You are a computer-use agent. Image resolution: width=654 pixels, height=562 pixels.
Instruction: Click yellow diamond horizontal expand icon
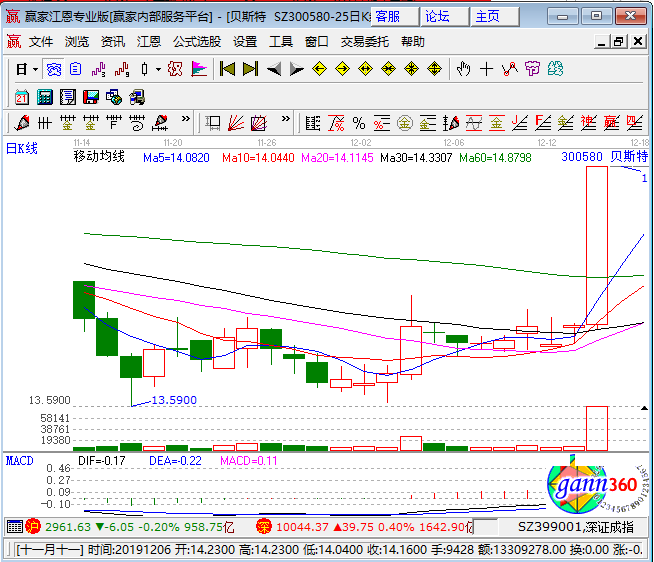coord(365,69)
